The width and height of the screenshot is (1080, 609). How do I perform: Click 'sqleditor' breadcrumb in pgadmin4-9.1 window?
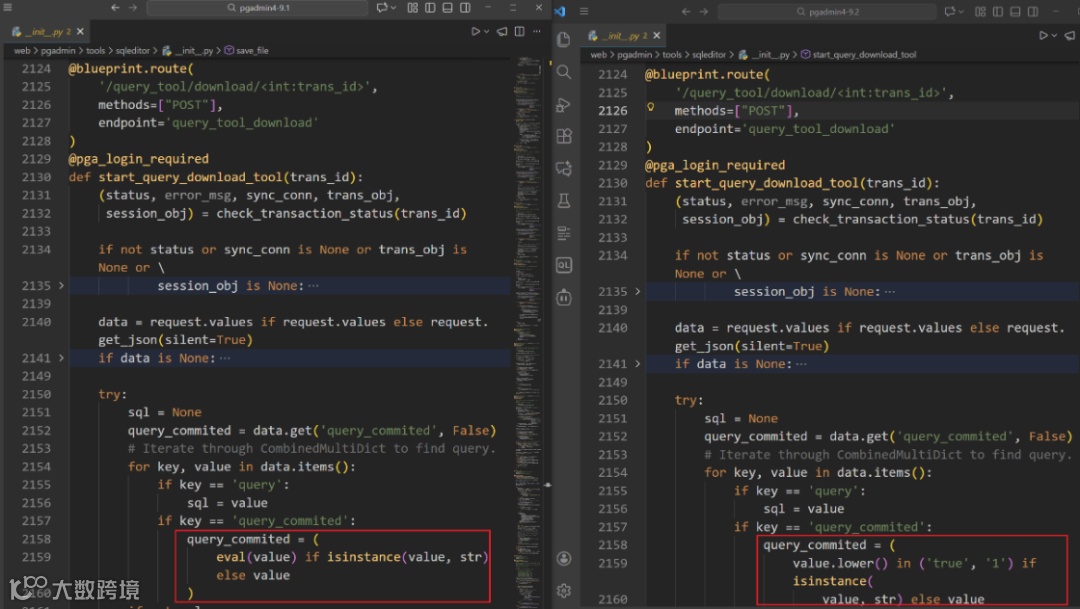click(x=132, y=50)
